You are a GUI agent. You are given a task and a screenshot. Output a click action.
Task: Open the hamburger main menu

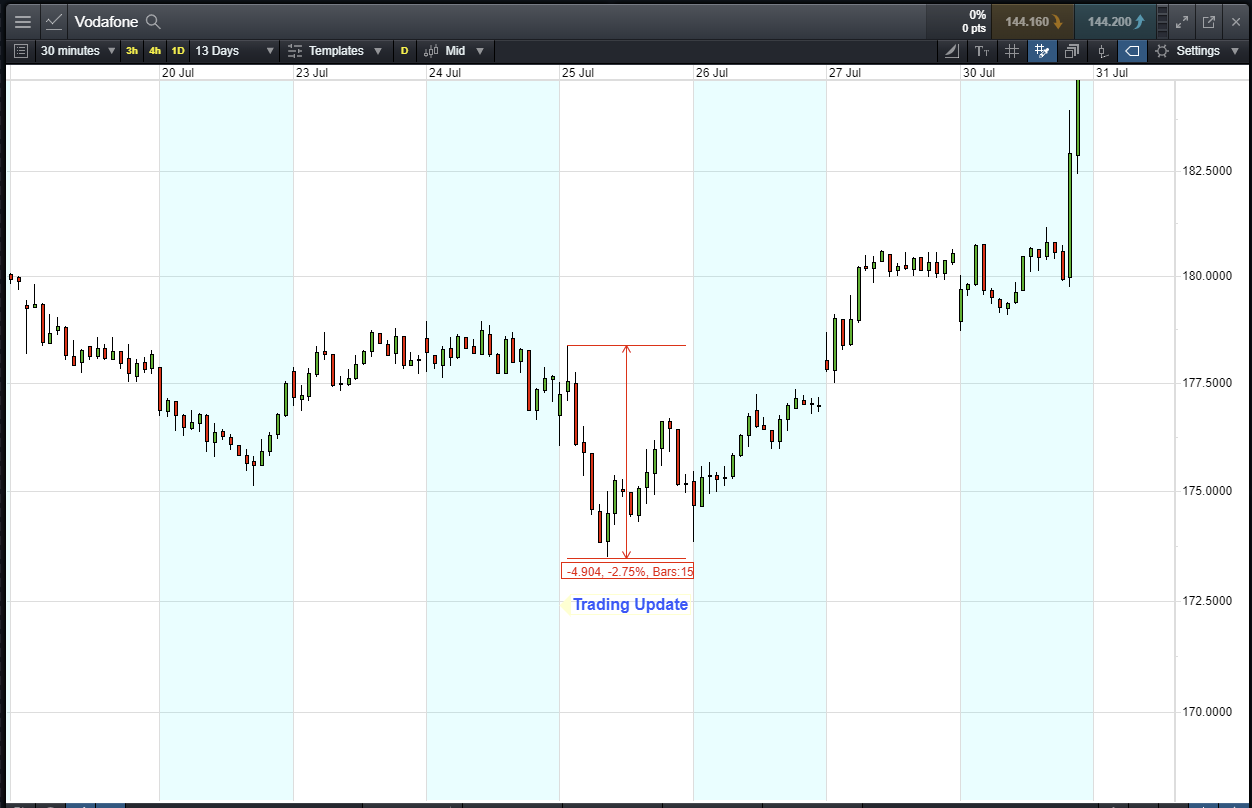tap(22, 21)
